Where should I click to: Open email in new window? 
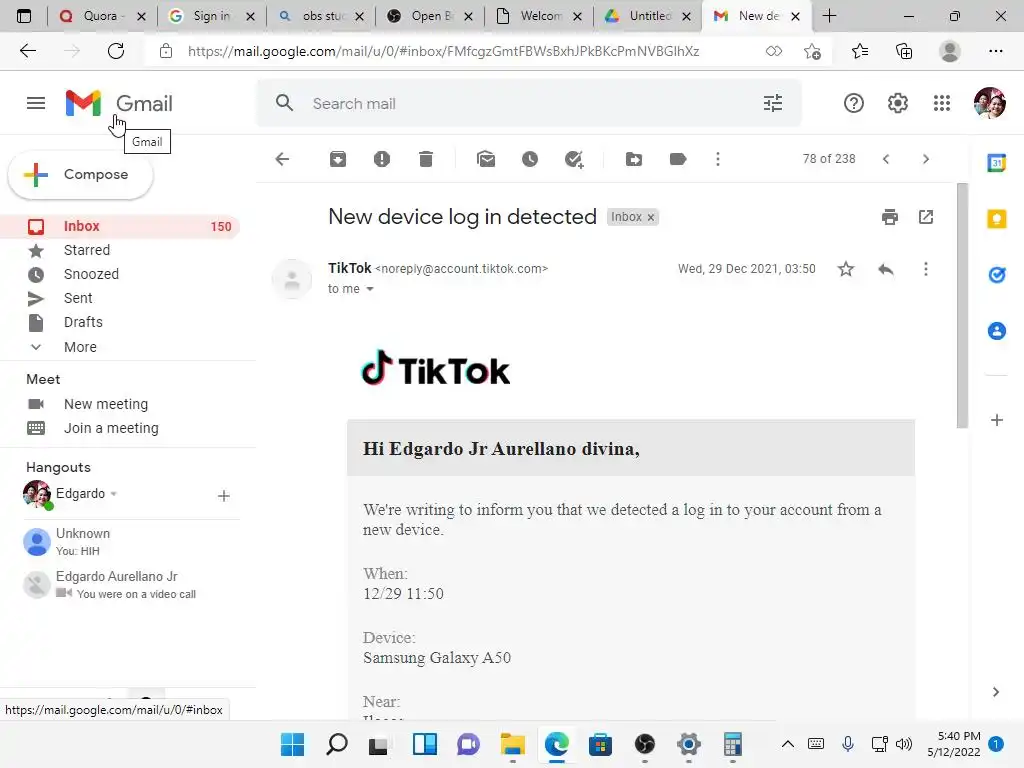click(926, 217)
